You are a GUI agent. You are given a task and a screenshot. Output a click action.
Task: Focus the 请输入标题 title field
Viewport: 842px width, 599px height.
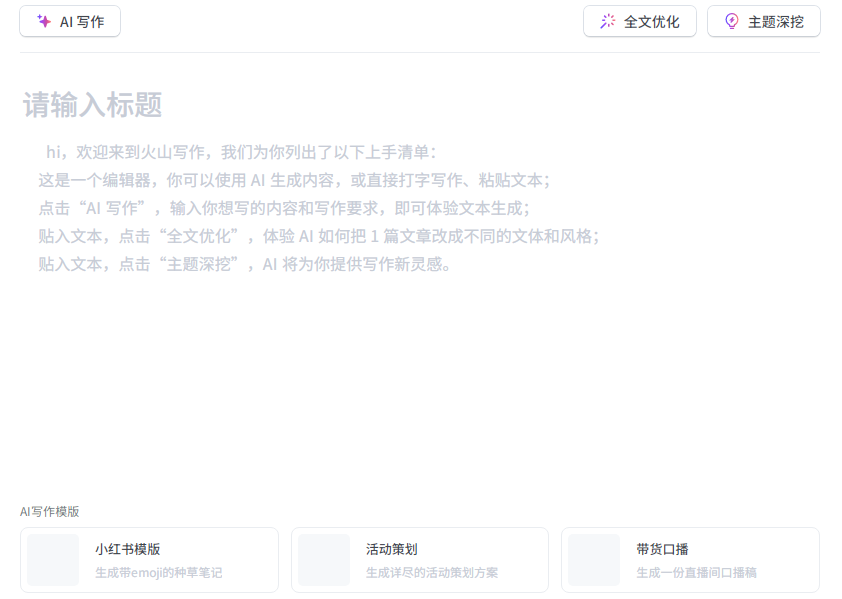93,105
